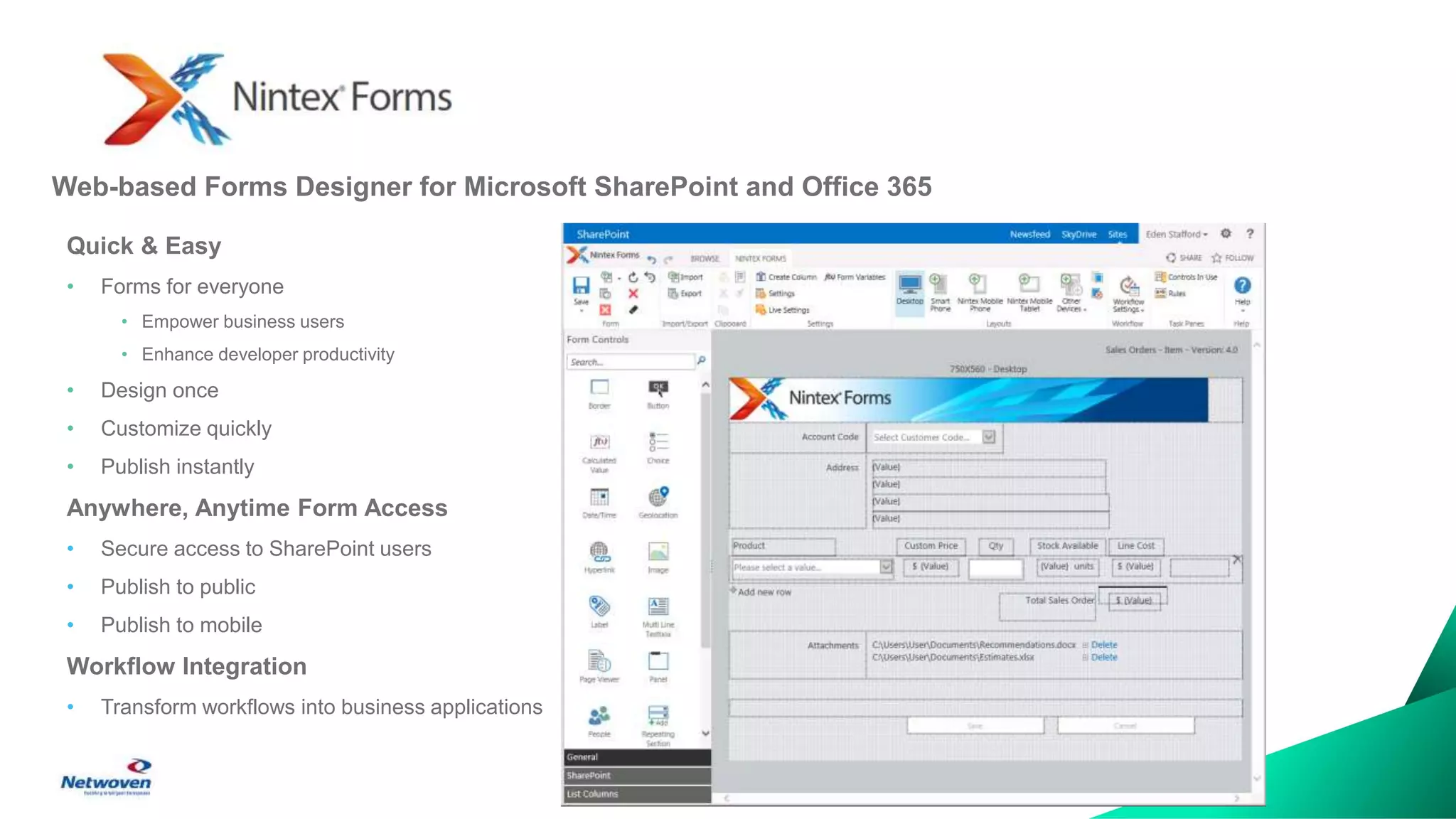
Task: Expand the Eden Stafford user menu
Action: pos(1177,234)
